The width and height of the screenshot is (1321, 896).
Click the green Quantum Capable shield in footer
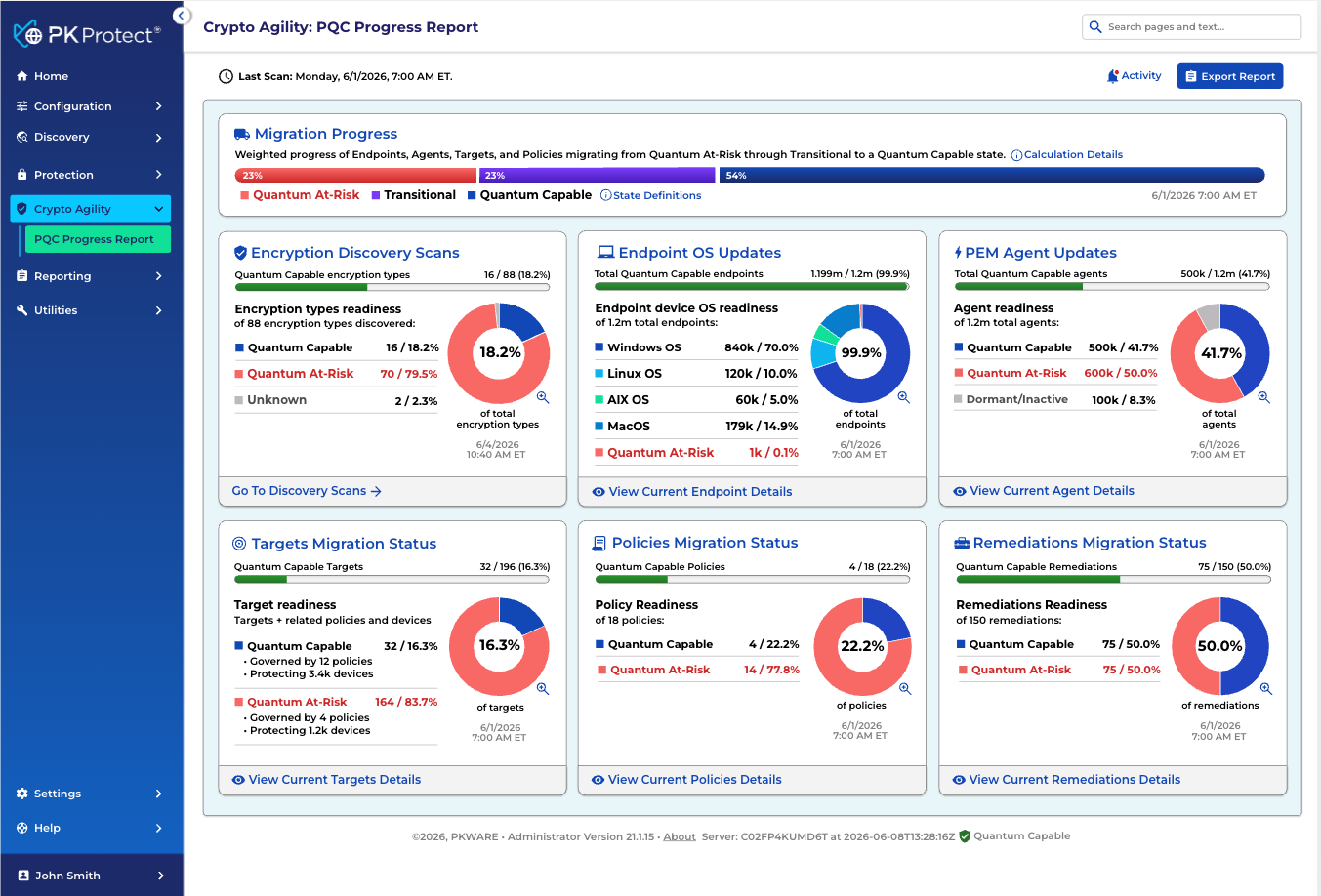[965, 836]
